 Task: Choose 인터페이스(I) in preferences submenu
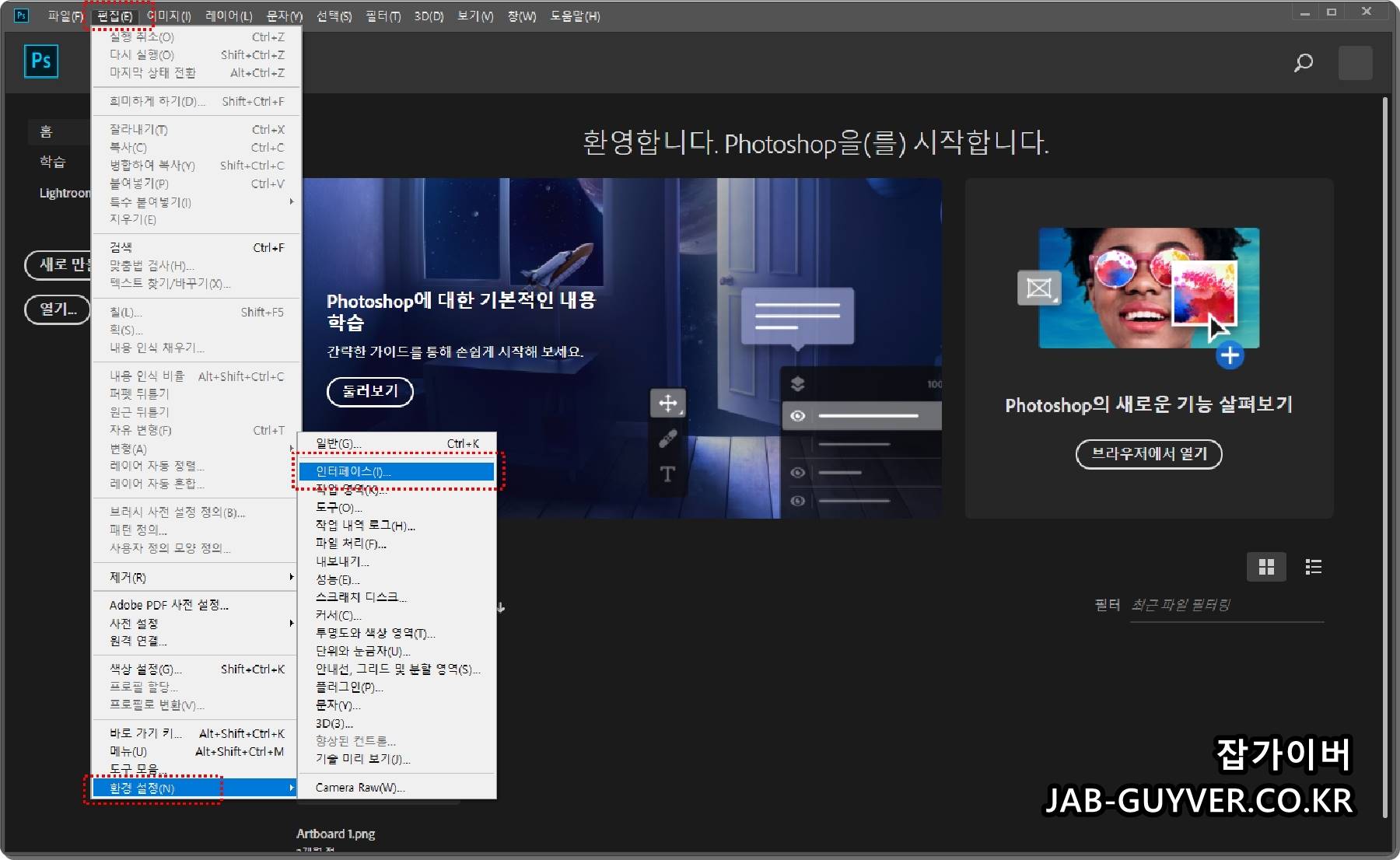pyautogui.click(x=397, y=471)
